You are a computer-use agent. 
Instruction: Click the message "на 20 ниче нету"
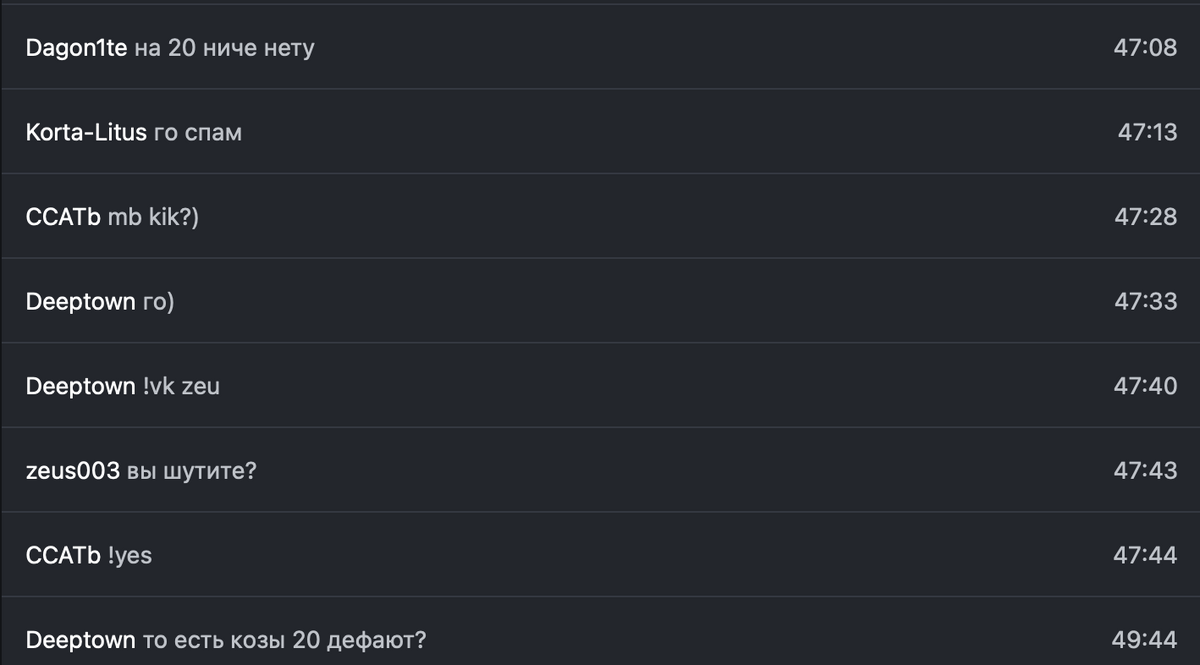[224, 47]
